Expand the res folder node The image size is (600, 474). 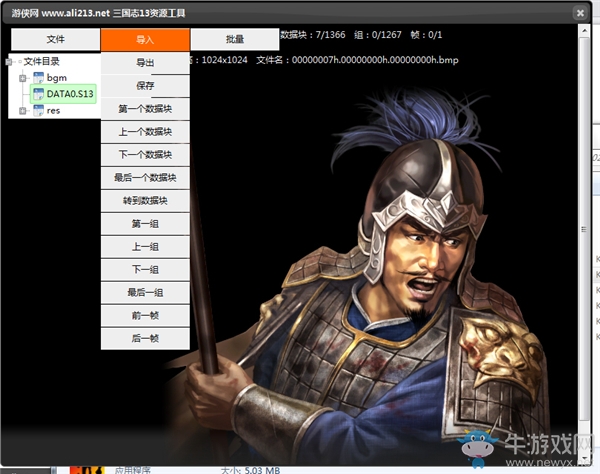(23, 111)
